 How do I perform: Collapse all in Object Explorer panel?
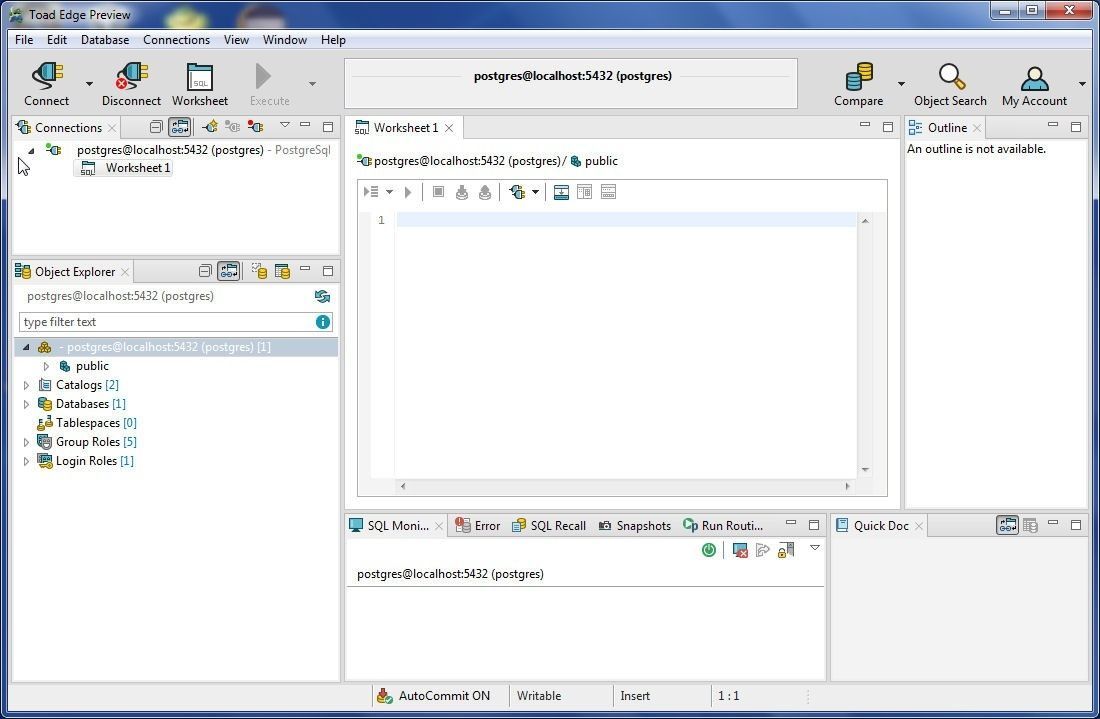tap(205, 271)
